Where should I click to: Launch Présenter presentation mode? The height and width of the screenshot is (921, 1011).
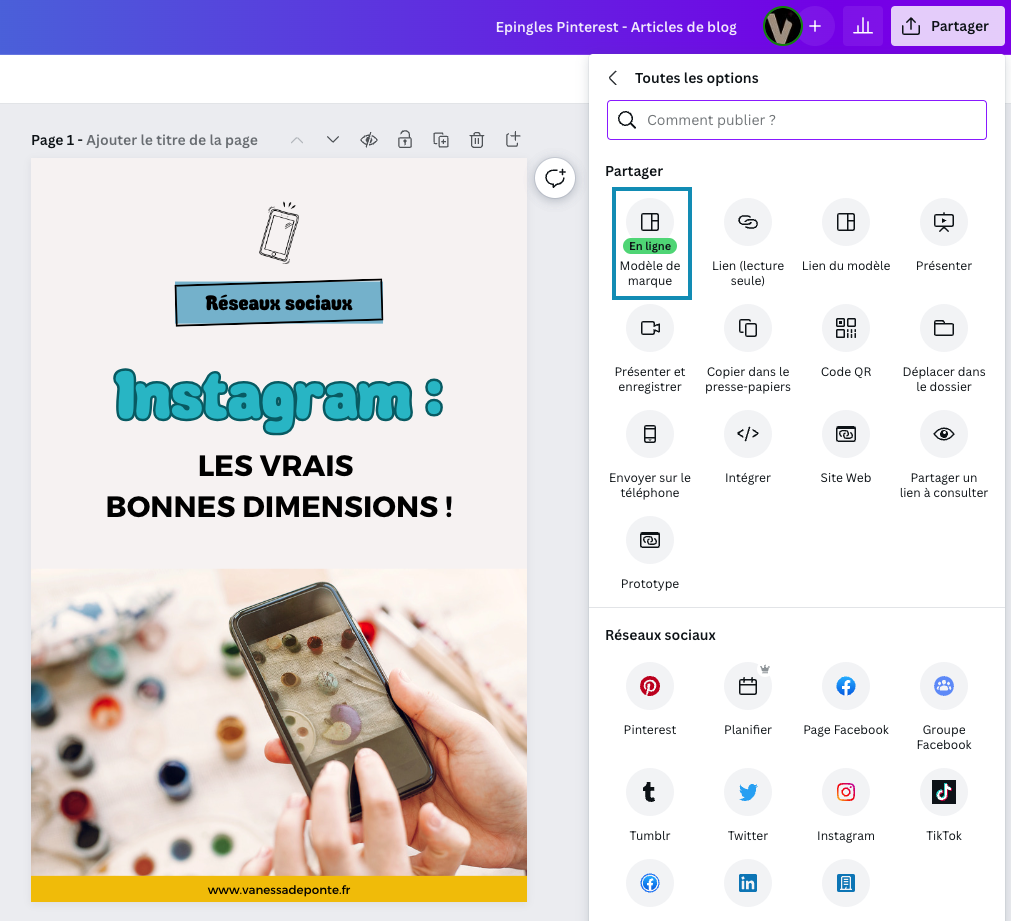click(x=943, y=222)
